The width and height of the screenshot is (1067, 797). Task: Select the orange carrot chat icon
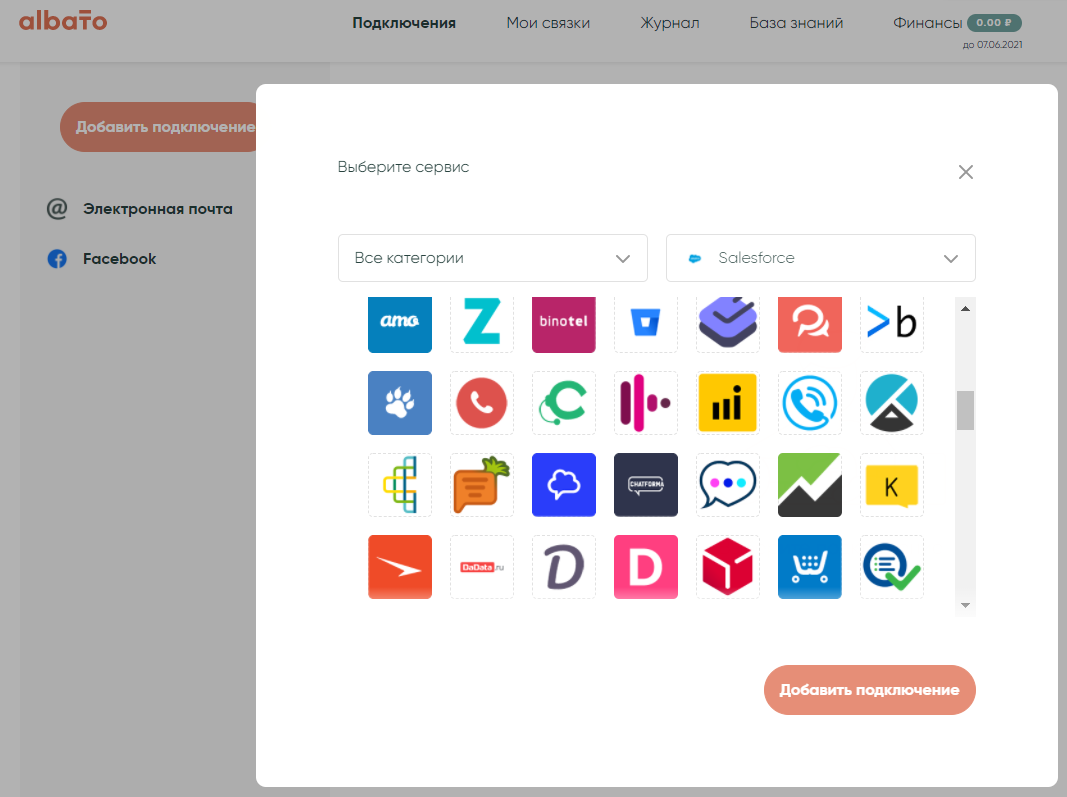[x=482, y=485]
